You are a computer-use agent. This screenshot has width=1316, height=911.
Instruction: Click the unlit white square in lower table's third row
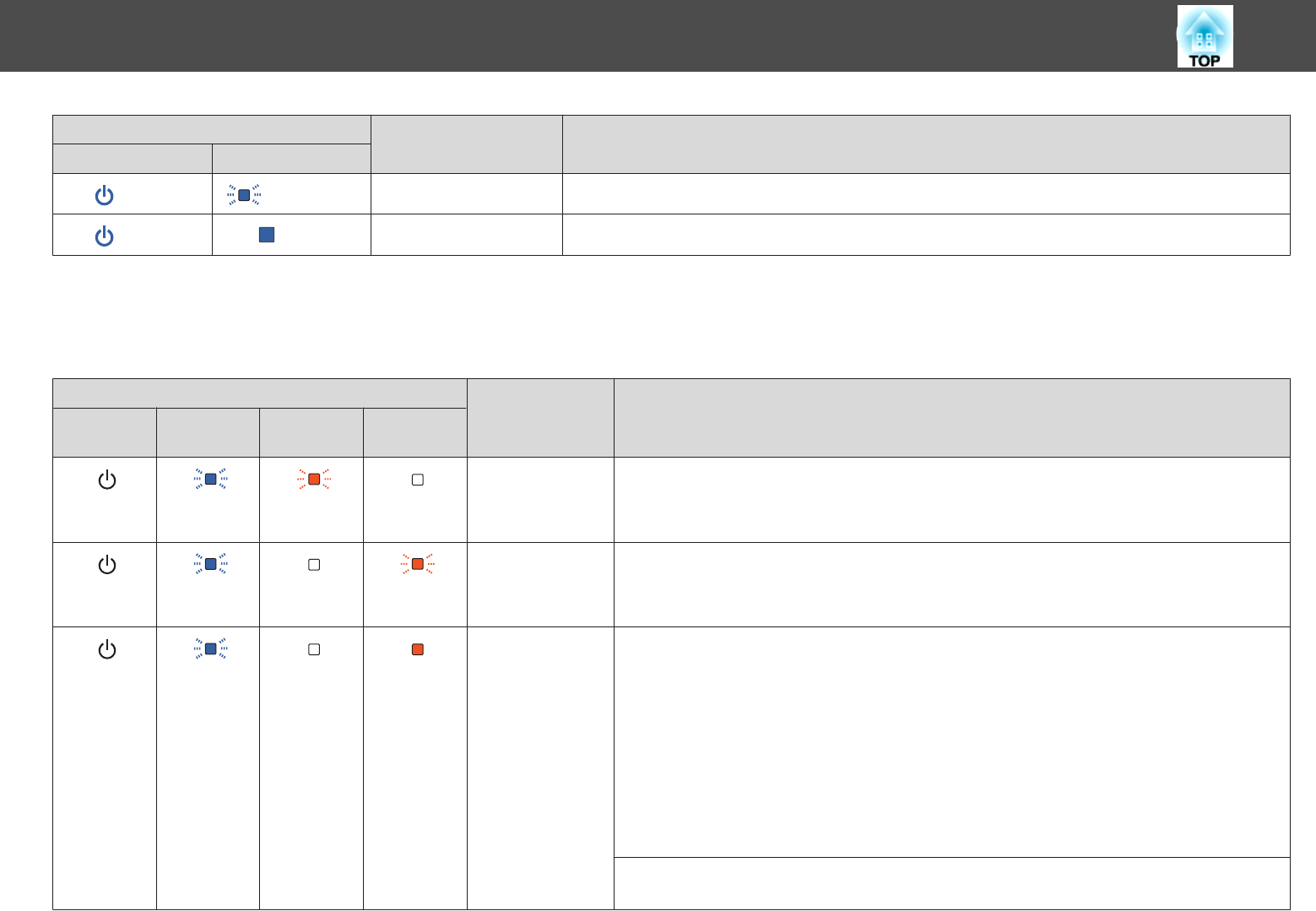pos(314,649)
